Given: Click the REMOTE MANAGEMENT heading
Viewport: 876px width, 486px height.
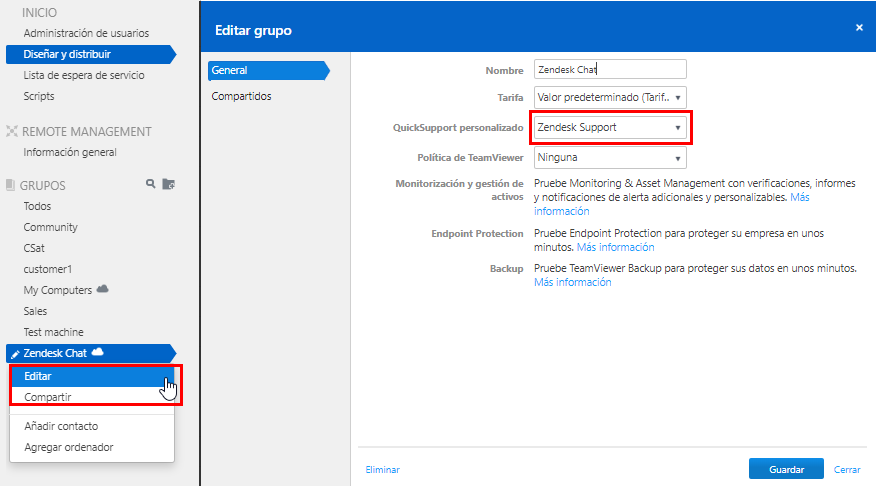Looking at the screenshot, I should pos(87,131).
